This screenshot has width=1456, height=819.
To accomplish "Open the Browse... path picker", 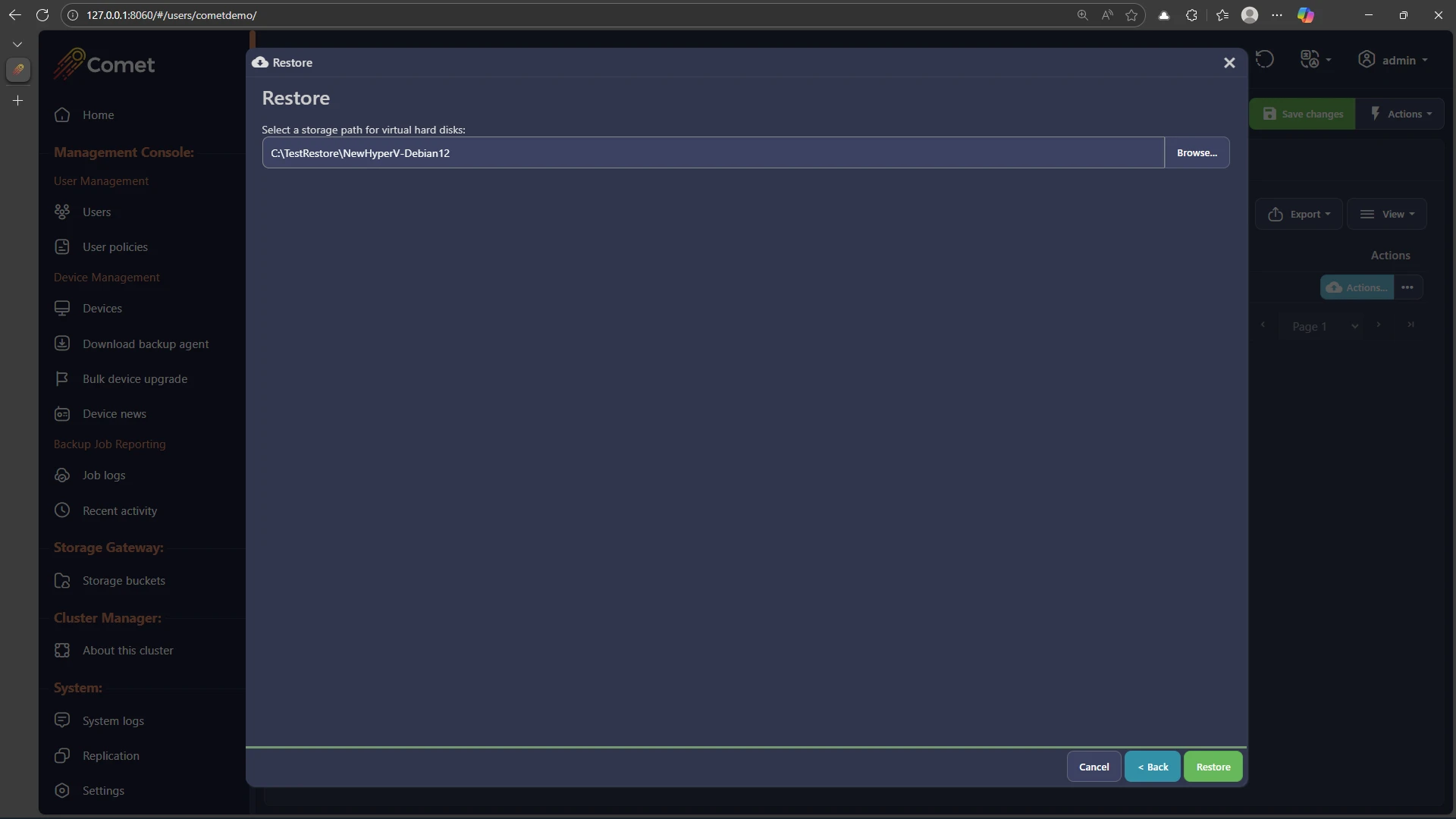I will coord(1197,152).
